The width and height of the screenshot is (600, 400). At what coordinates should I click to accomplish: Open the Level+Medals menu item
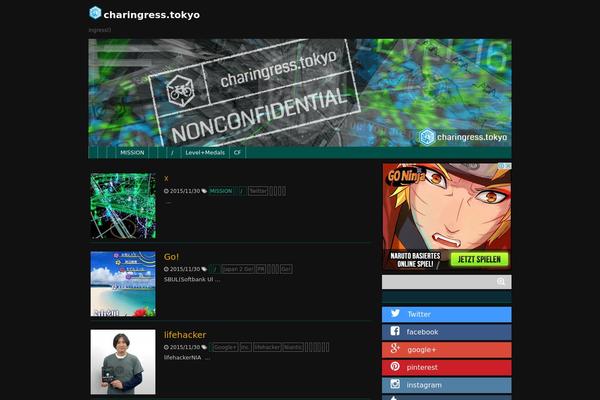[x=205, y=153]
